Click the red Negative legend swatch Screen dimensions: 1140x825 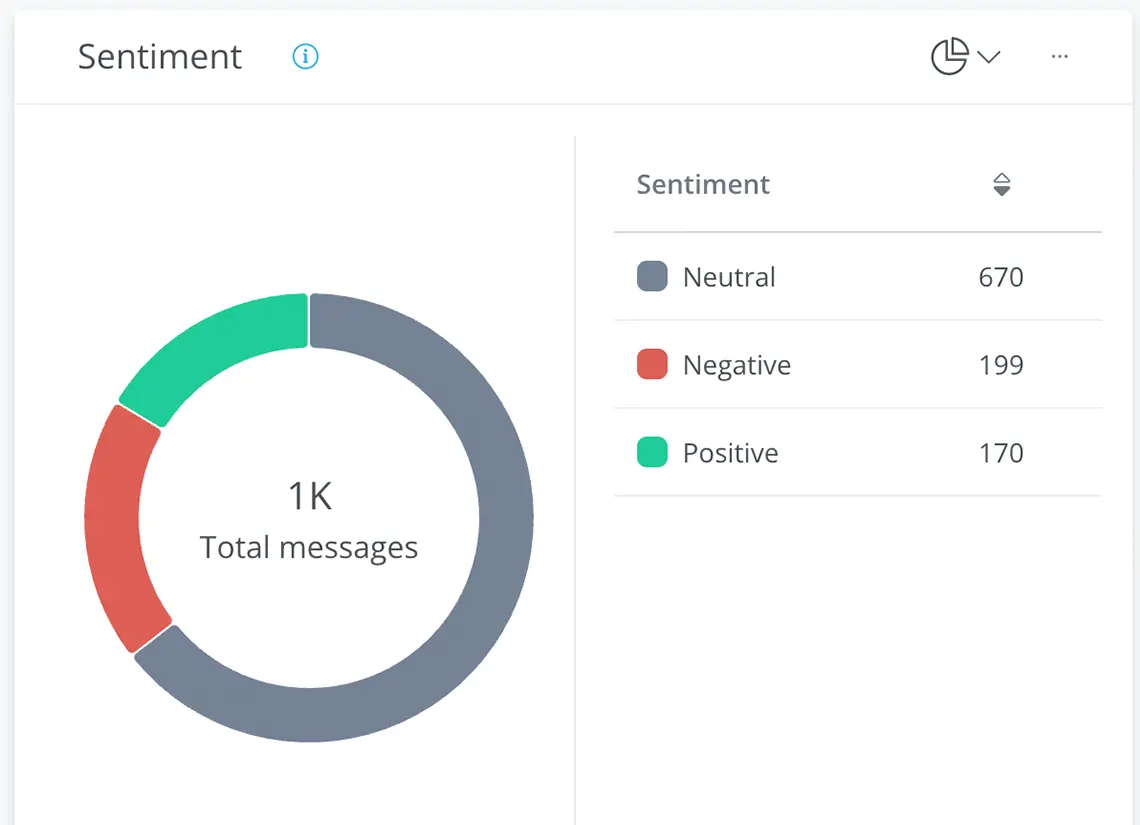click(x=652, y=365)
